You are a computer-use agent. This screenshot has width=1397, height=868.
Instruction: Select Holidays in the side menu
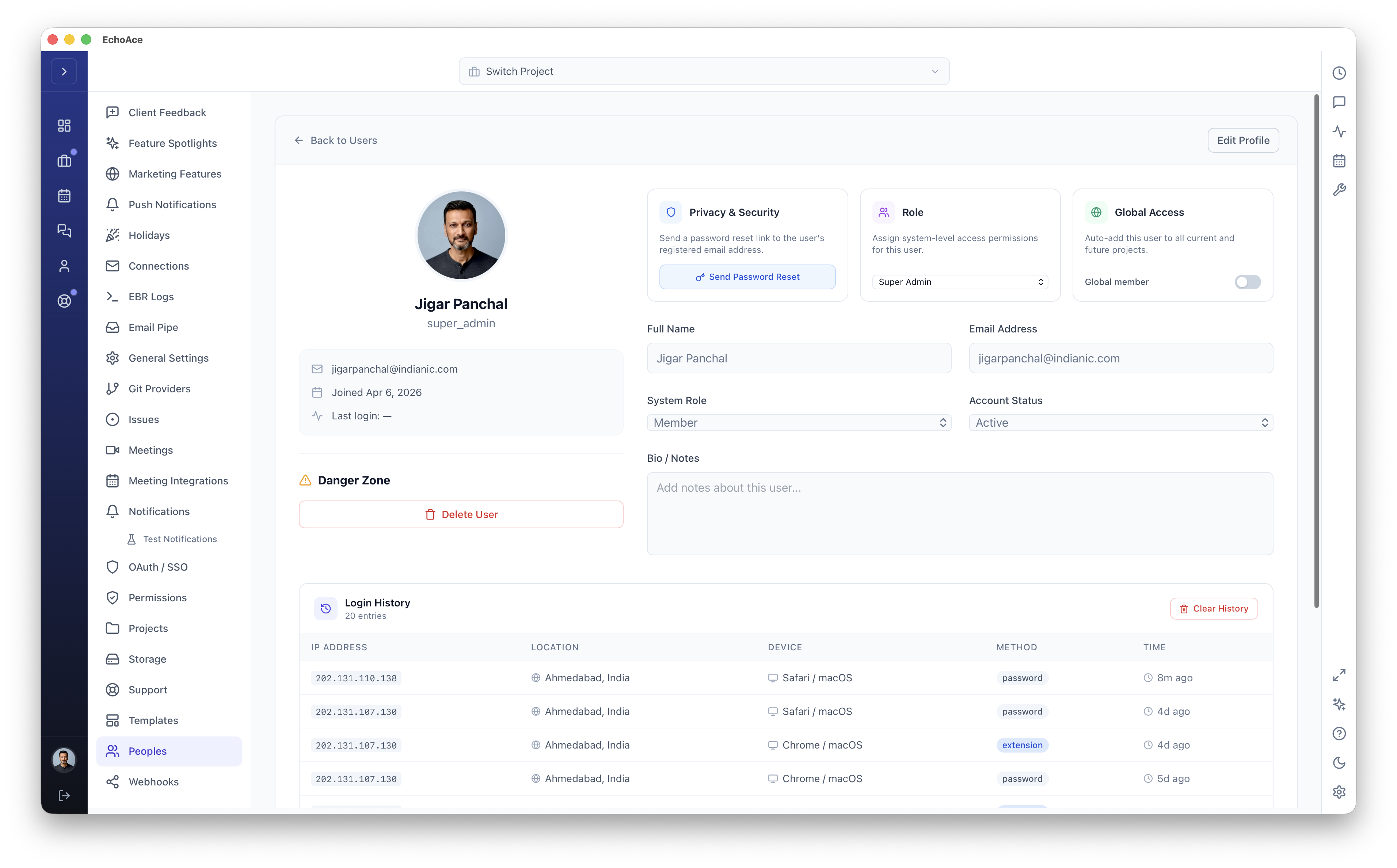[169, 235]
